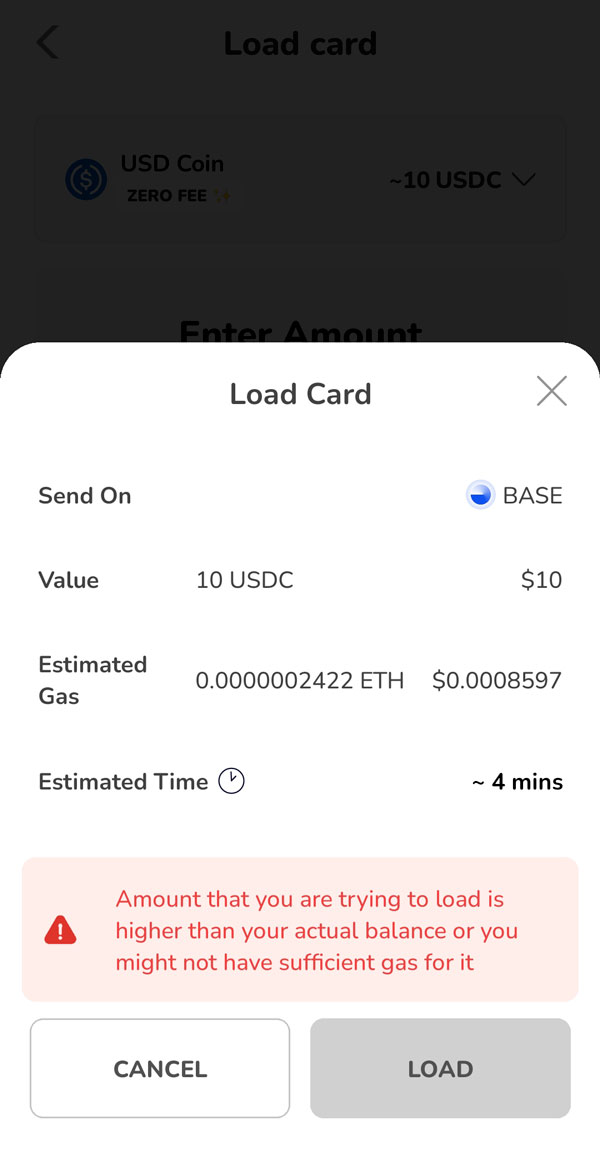Viewport: 600px width, 1168px height.
Task: Tap the ZERO FEE badge
Action: [x=178, y=196]
